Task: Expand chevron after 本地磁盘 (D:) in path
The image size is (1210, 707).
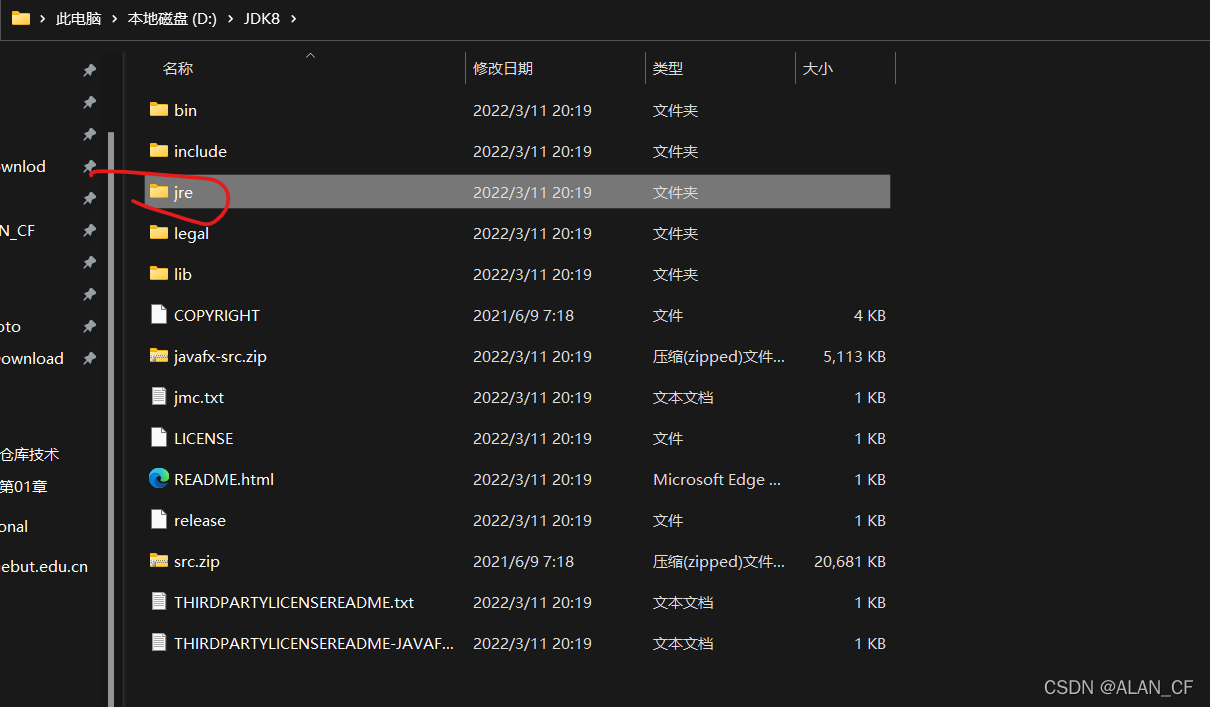Action: coord(230,19)
